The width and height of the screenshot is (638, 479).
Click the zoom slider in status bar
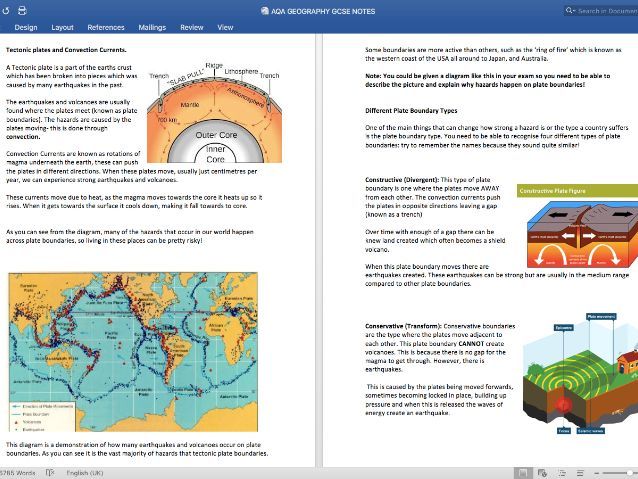[x=620, y=473]
